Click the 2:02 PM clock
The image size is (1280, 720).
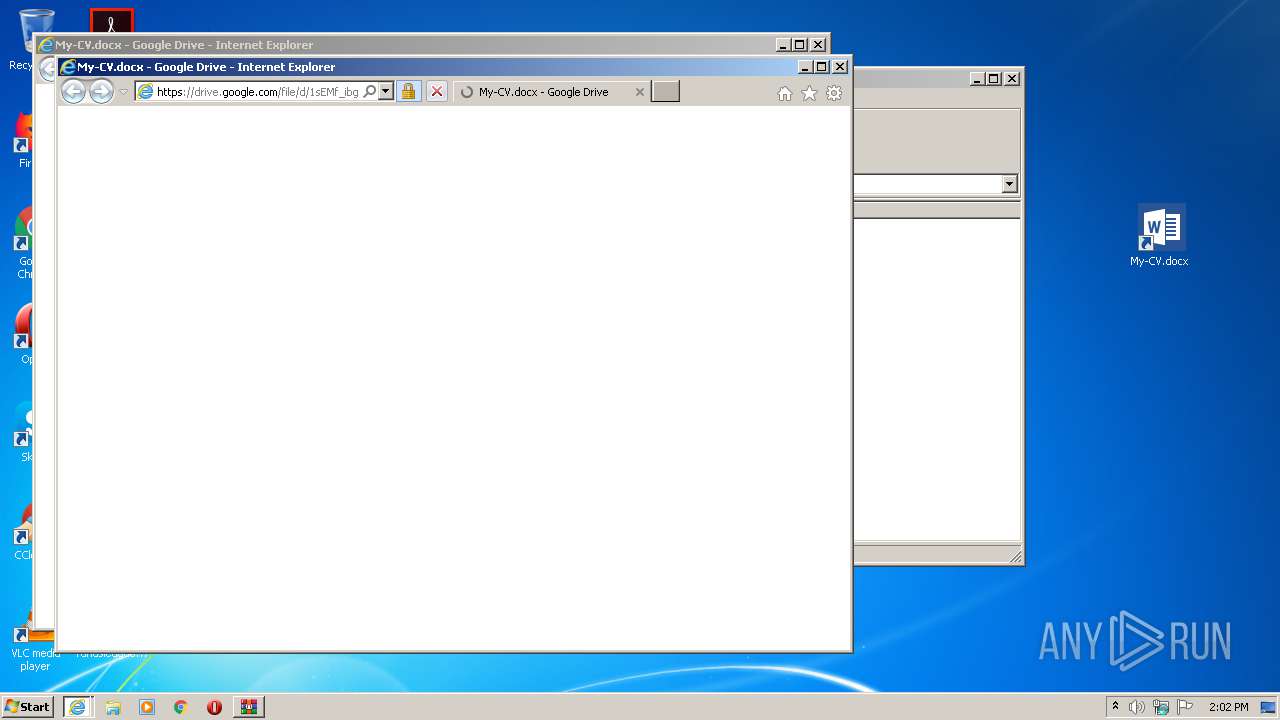click(1228, 707)
